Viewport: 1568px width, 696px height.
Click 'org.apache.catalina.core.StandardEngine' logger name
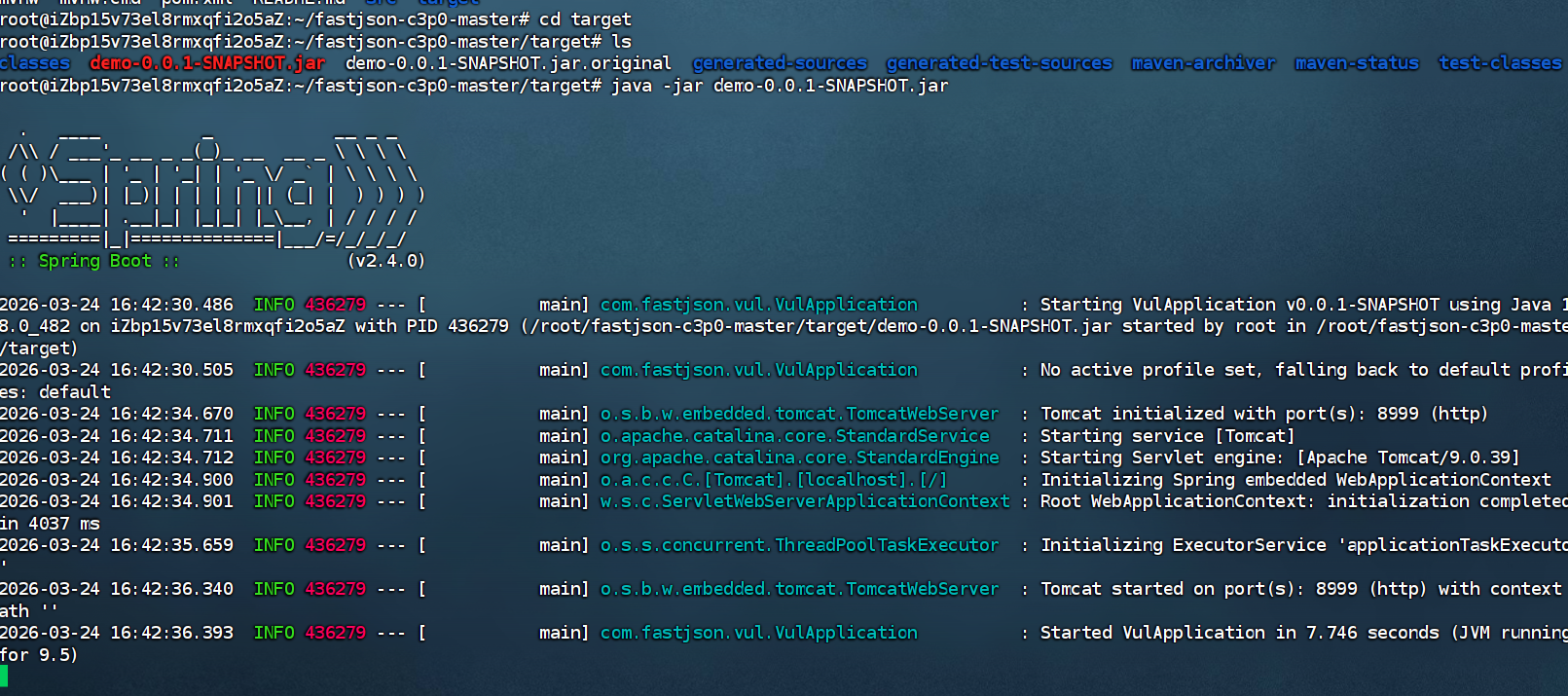(x=799, y=458)
